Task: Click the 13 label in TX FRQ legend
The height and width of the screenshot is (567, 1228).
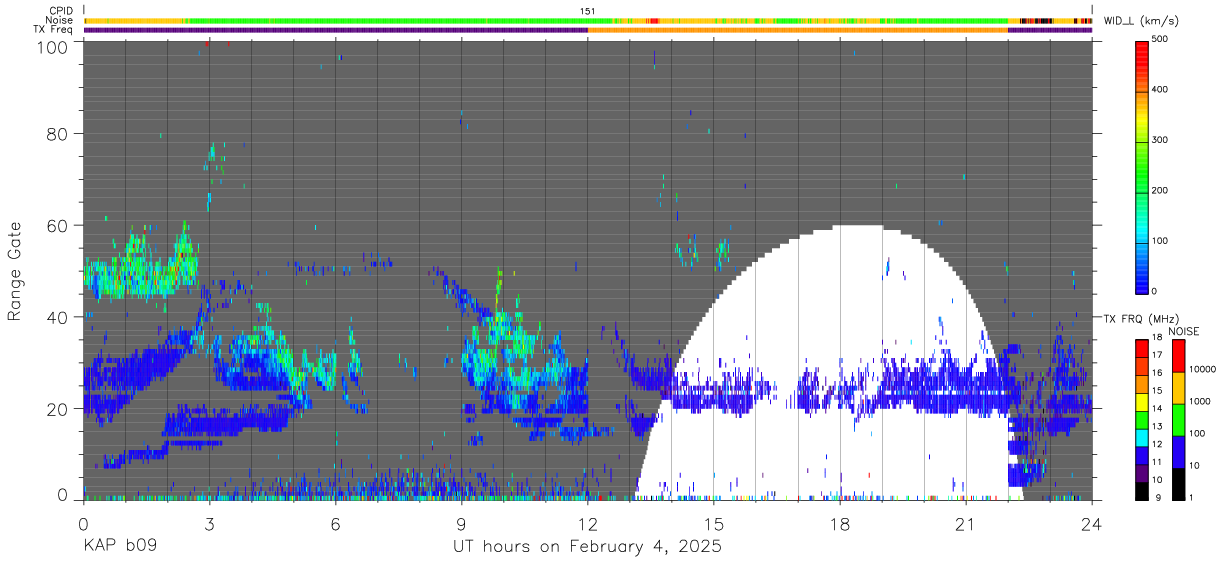Action: pyautogui.click(x=1157, y=426)
